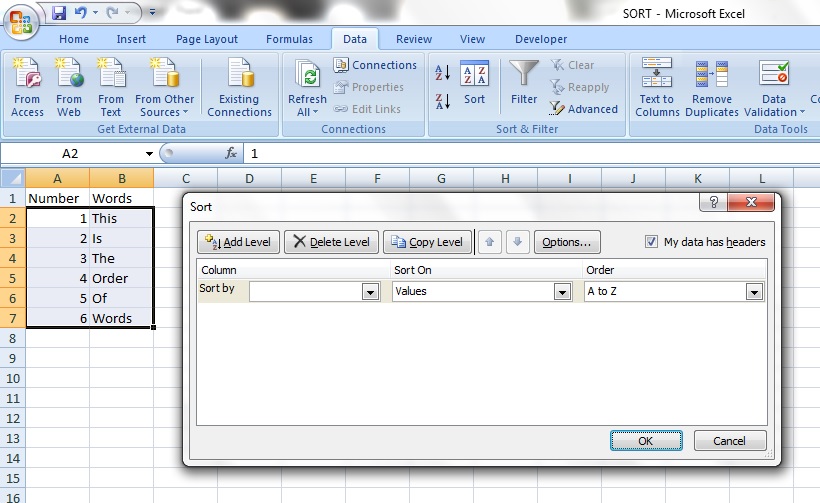Screen dimensions: 820x503
Task: Click the Sort A to Z ribbon icon
Action: (443, 73)
